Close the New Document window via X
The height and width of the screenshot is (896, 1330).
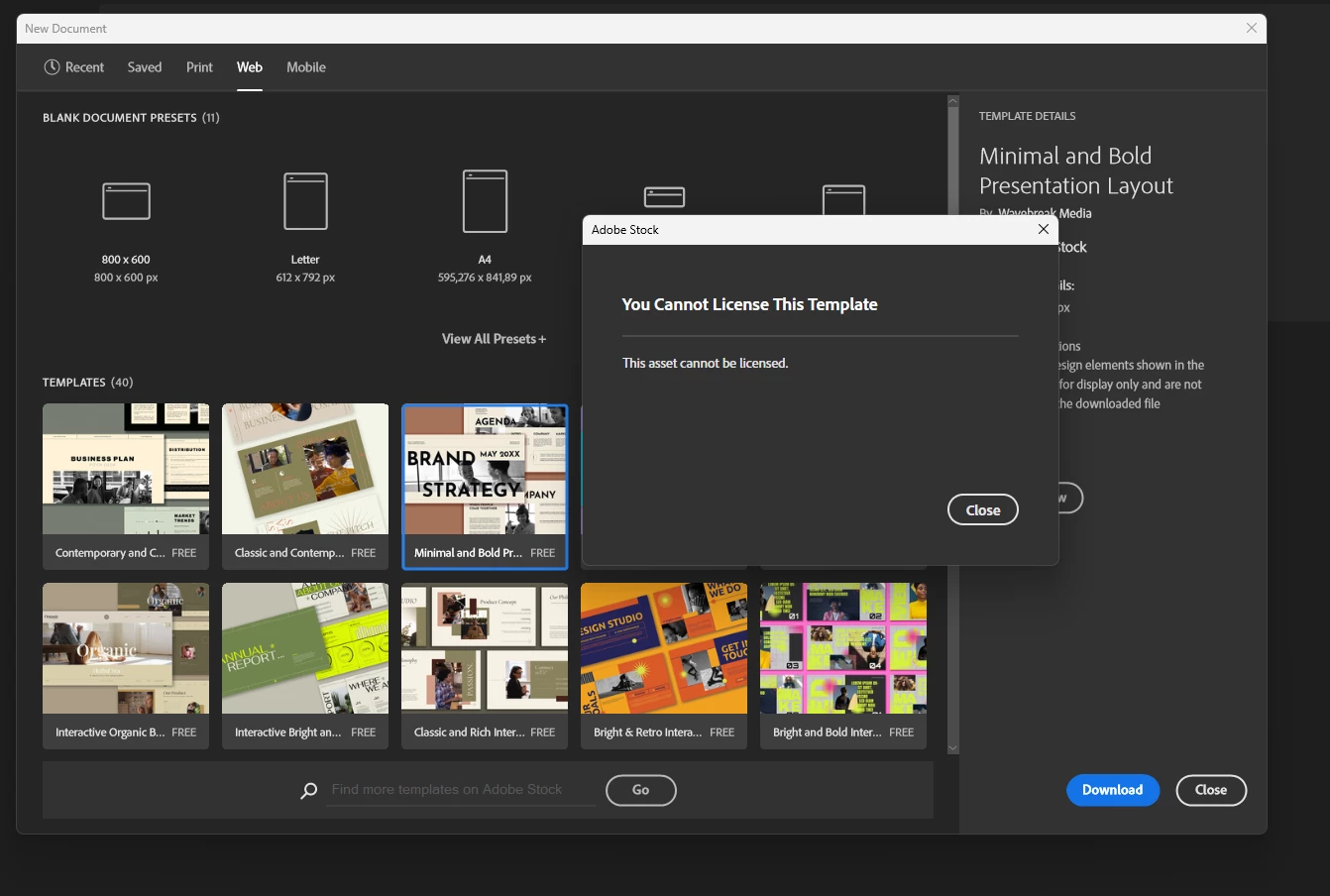(1252, 28)
